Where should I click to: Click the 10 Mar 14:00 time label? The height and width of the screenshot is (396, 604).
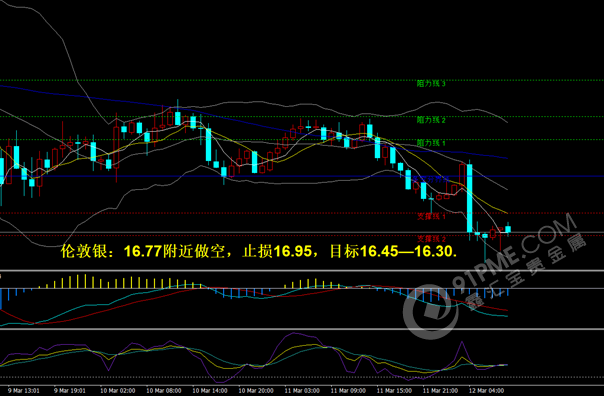pos(210,391)
